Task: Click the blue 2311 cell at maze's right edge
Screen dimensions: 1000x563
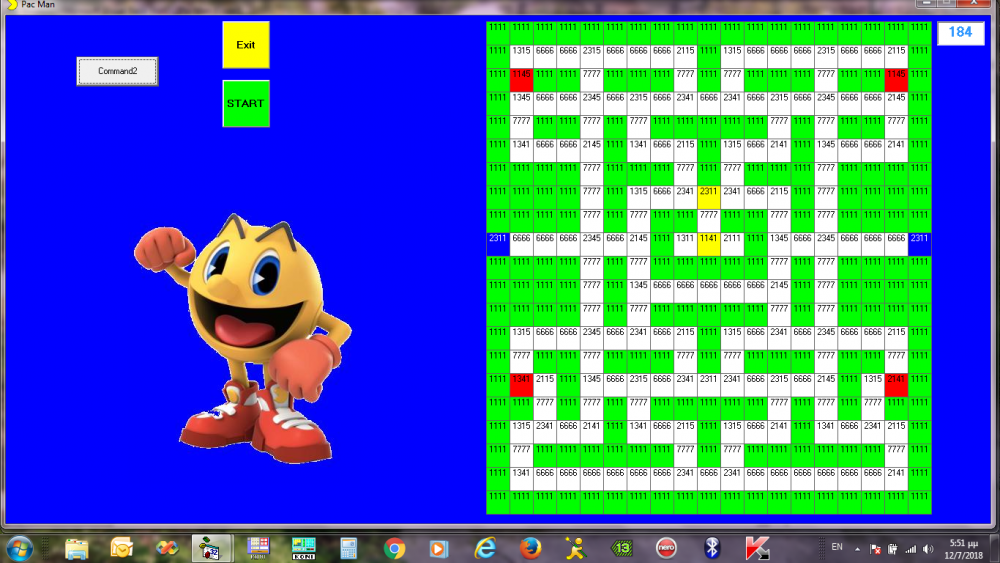Action: click(x=920, y=244)
